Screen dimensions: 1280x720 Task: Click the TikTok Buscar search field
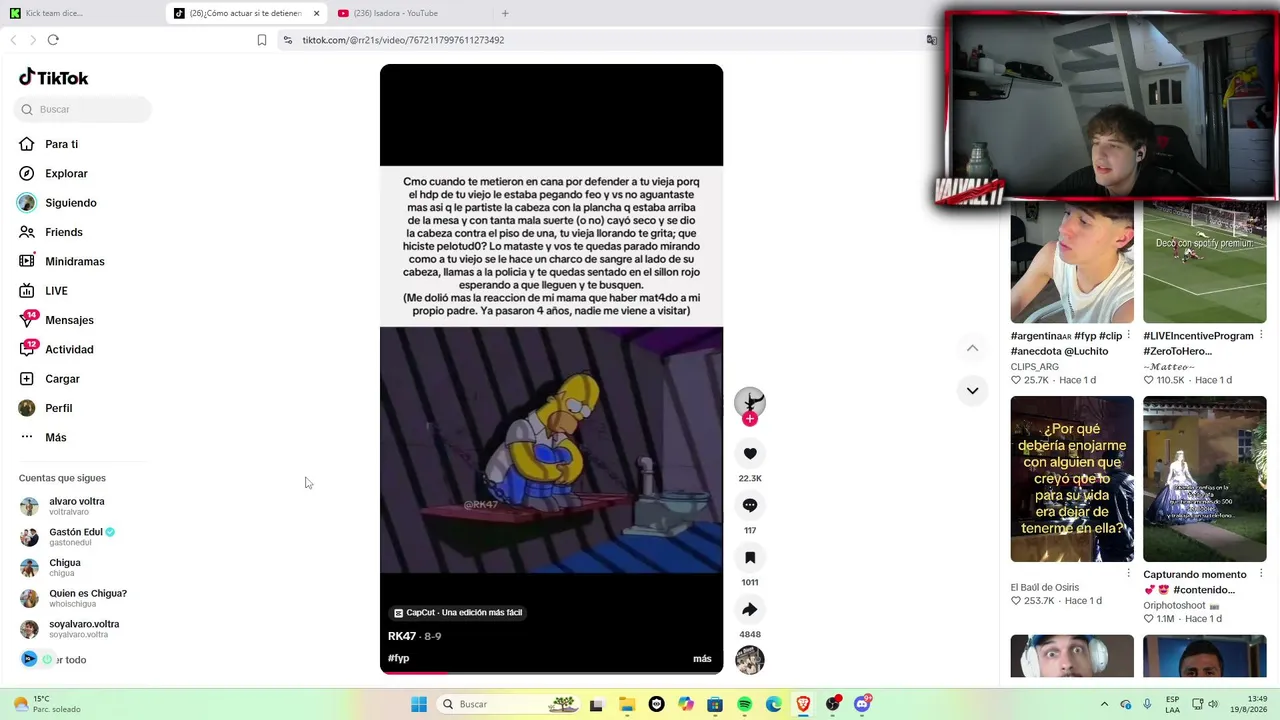pyautogui.click(x=82, y=109)
